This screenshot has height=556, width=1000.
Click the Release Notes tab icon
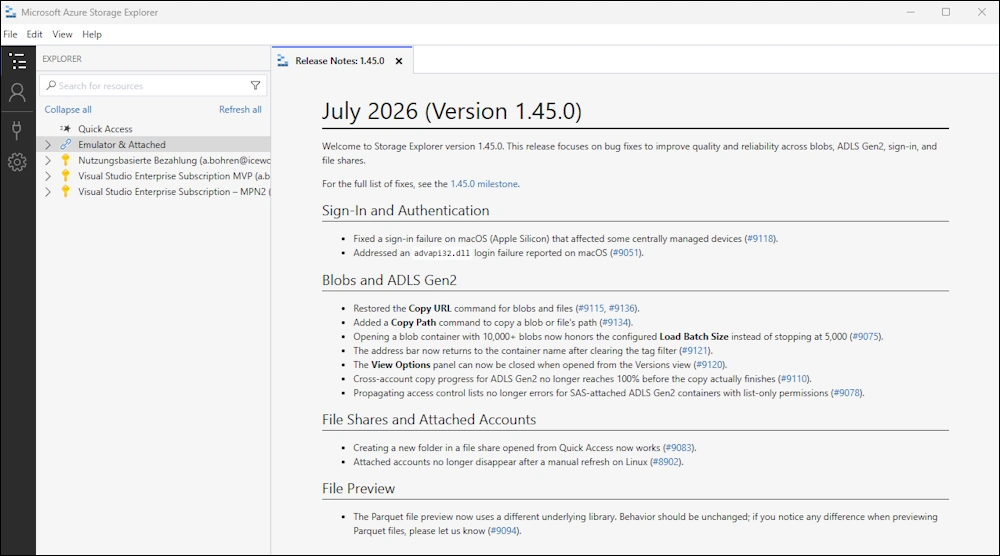283,61
